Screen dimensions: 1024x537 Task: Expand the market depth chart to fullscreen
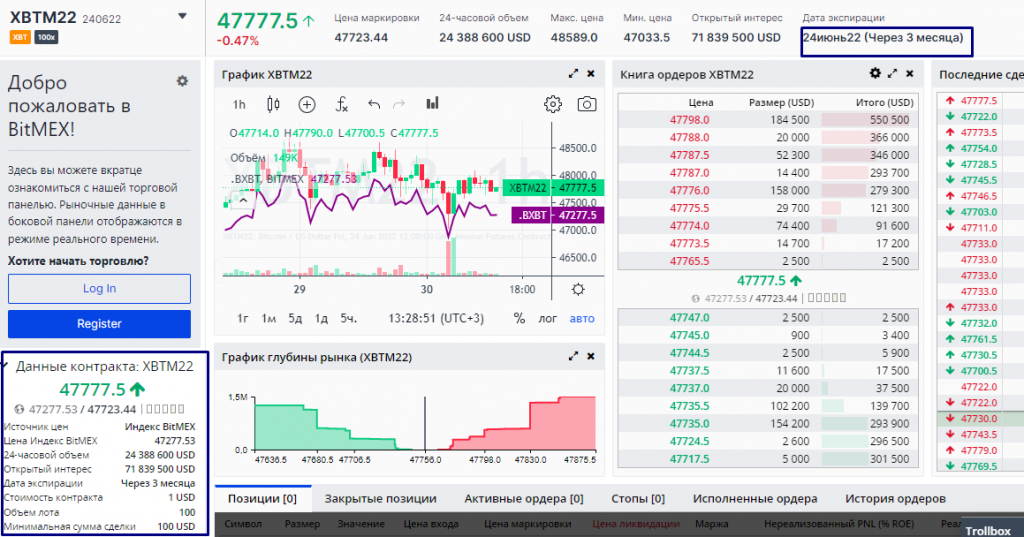click(x=573, y=356)
